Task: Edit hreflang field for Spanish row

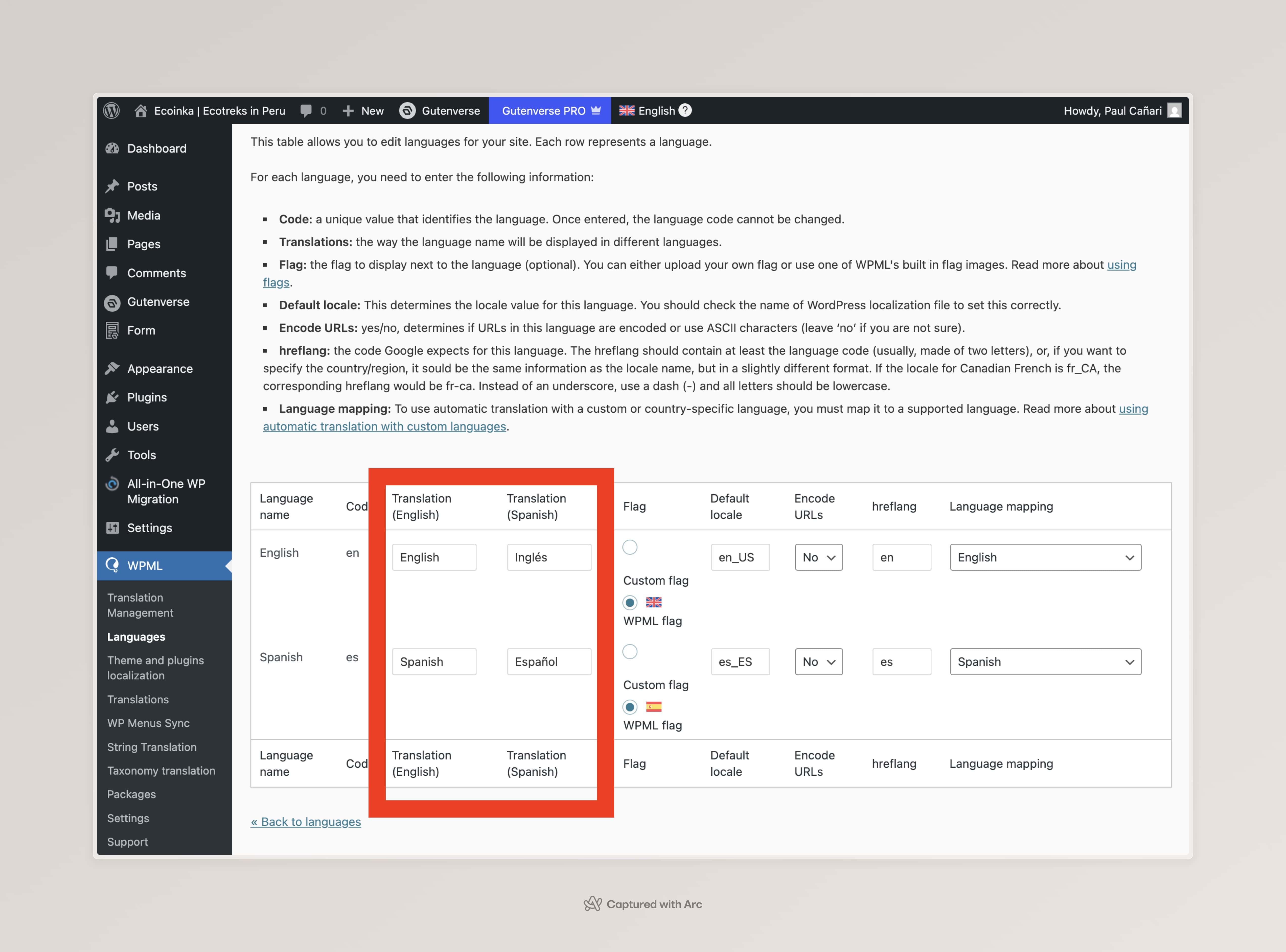Action: pyautogui.click(x=902, y=661)
